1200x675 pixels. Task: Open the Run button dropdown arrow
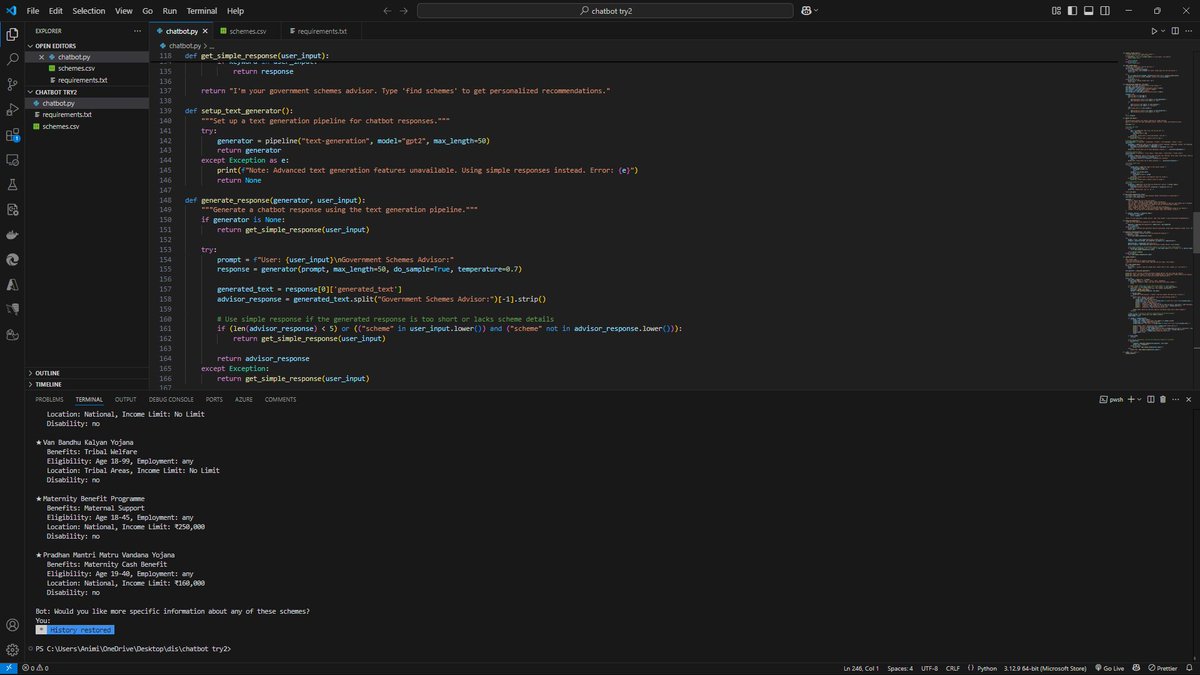coord(1163,31)
